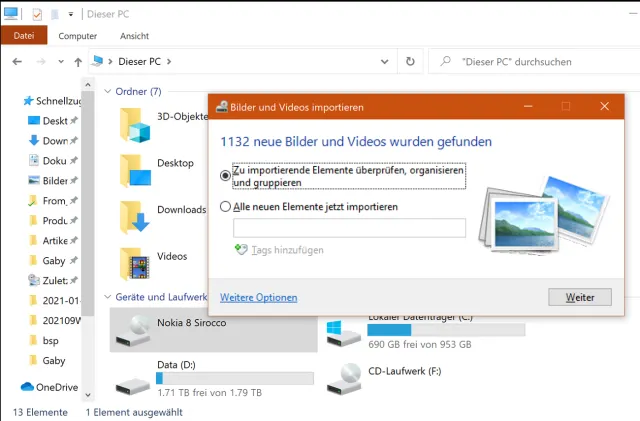The image size is (640, 421).
Task: Select the Downloads folder icon in Ordner
Action: point(135,217)
